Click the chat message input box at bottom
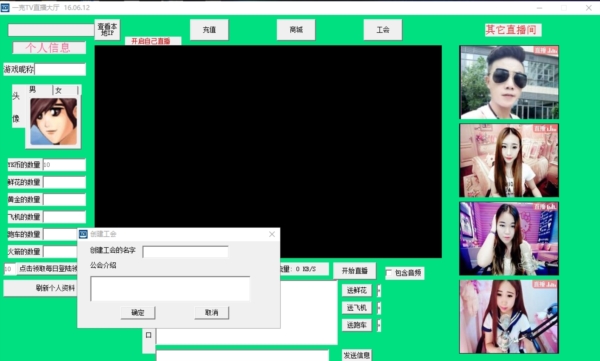Screen dimensions: 600x361 click(x=242, y=355)
